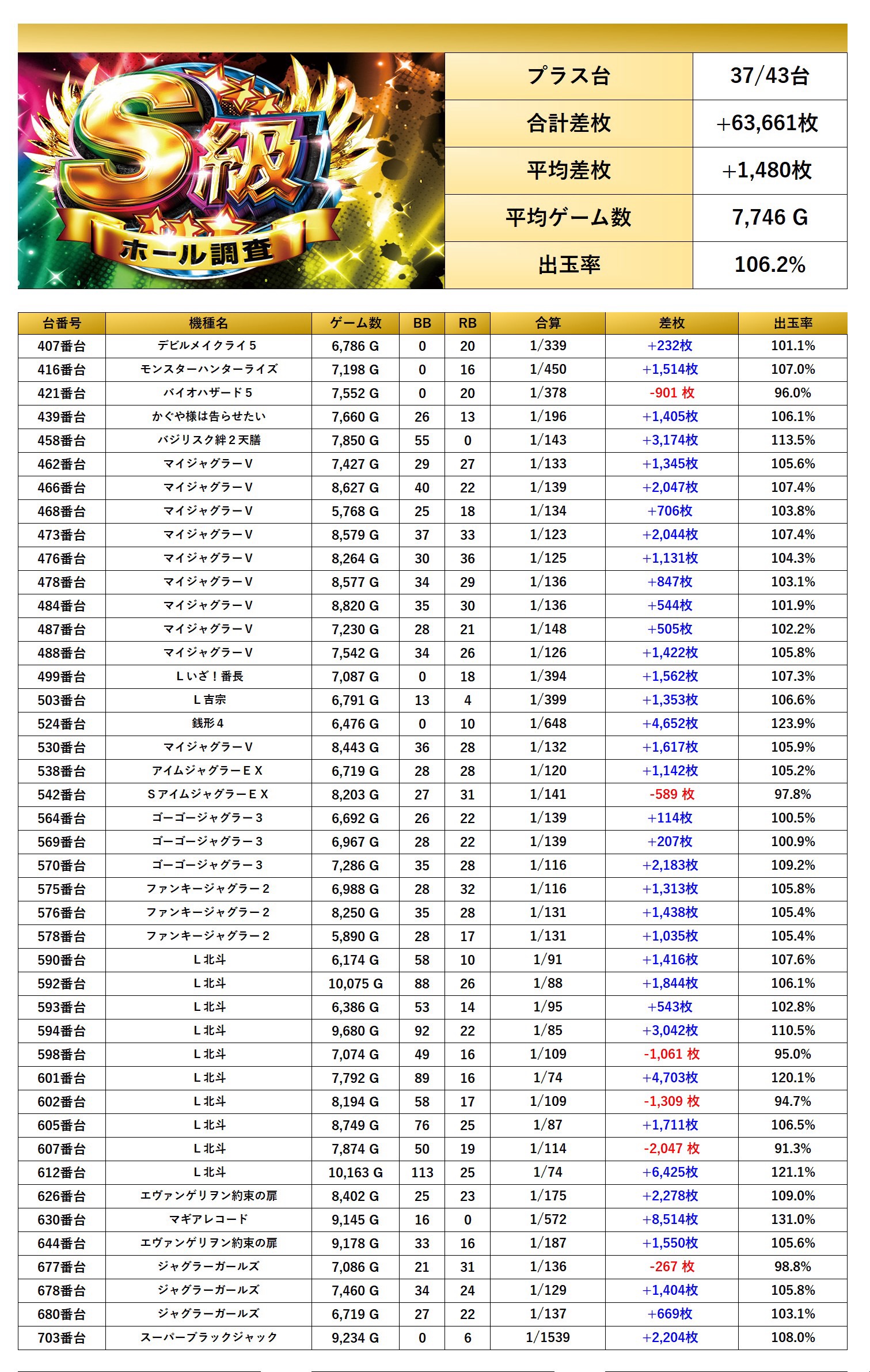Click the 1/123 ratio of 473番台
870x1372 pixels.
[x=548, y=535]
